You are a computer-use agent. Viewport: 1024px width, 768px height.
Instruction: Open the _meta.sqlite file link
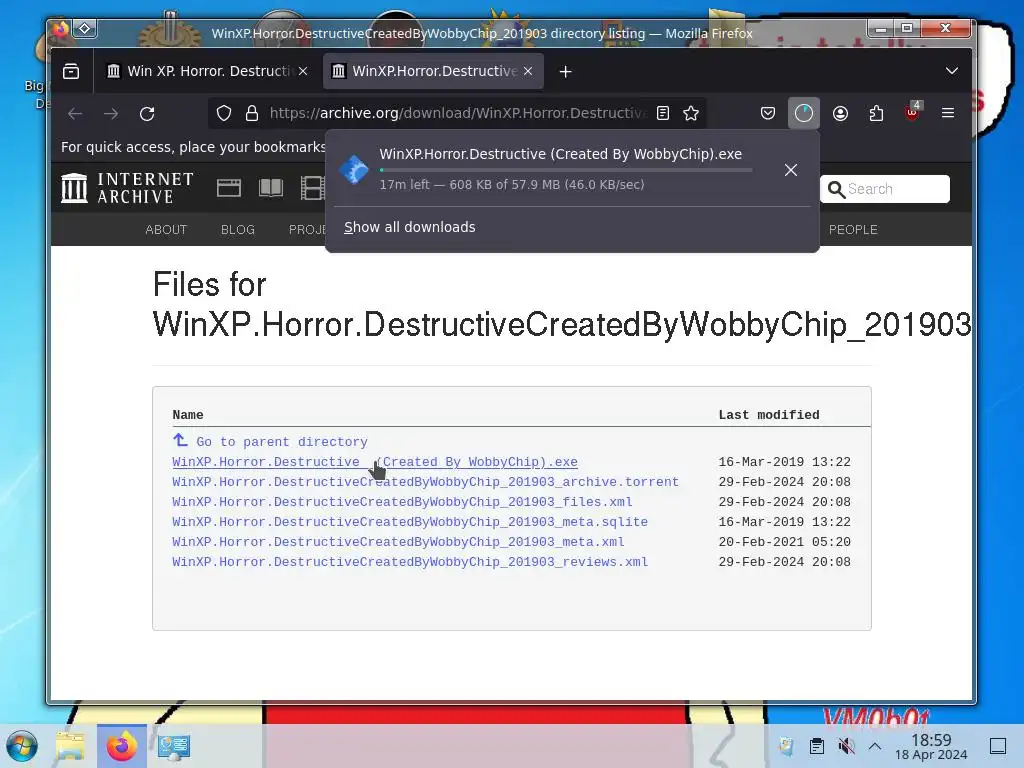point(410,522)
